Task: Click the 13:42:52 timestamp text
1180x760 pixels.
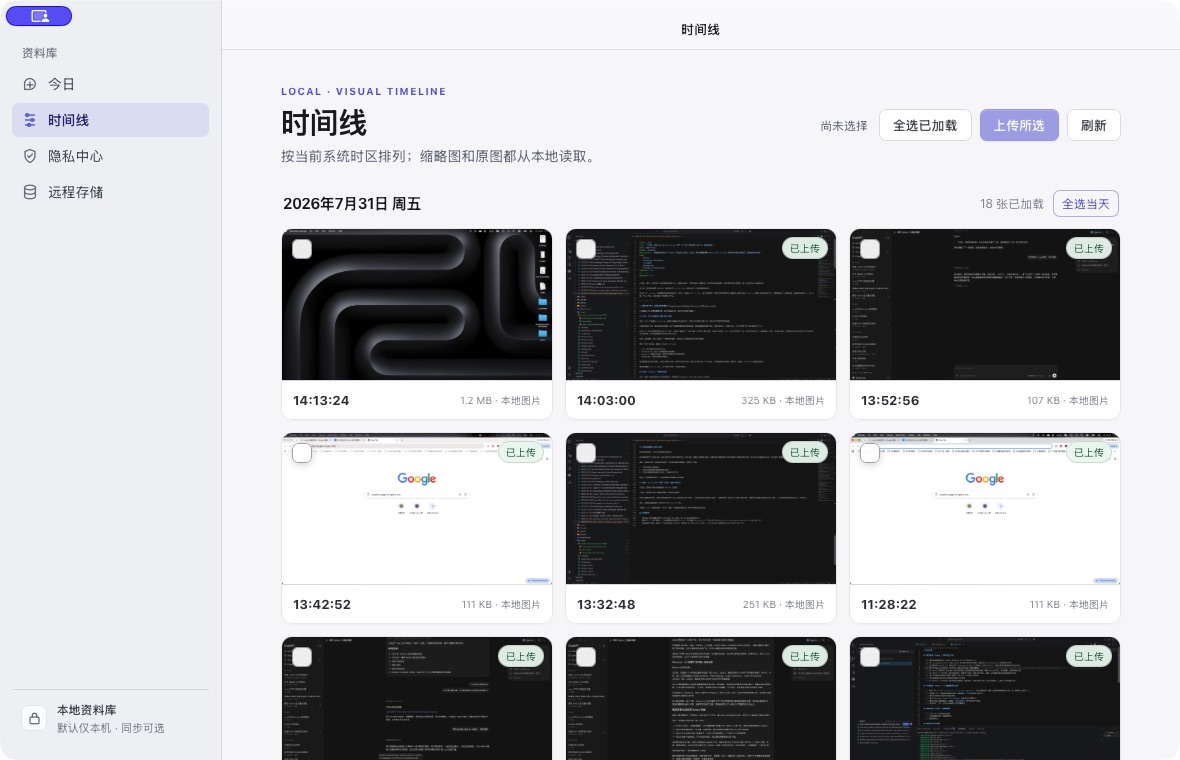Action: pos(322,604)
